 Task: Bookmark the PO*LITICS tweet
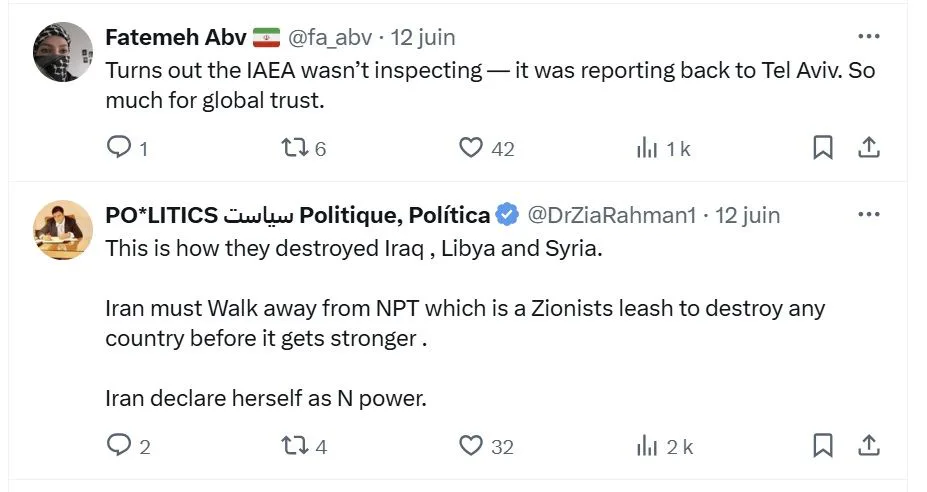click(x=823, y=445)
